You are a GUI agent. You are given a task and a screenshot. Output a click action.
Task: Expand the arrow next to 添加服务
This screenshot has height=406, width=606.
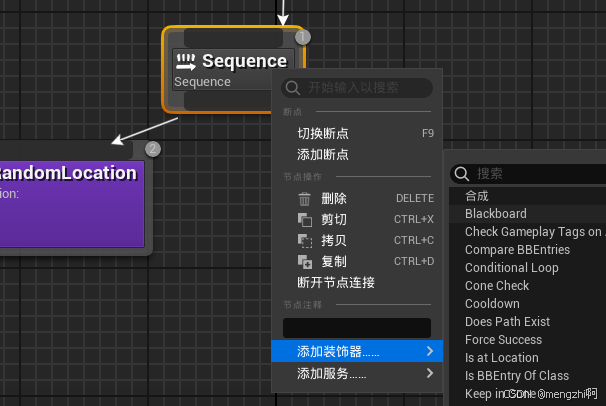point(430,373)
